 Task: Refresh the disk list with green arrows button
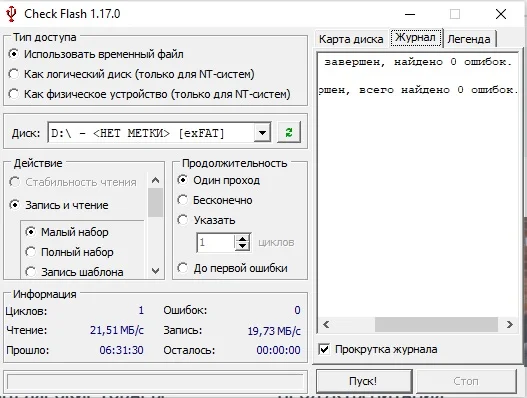[289, 132]
